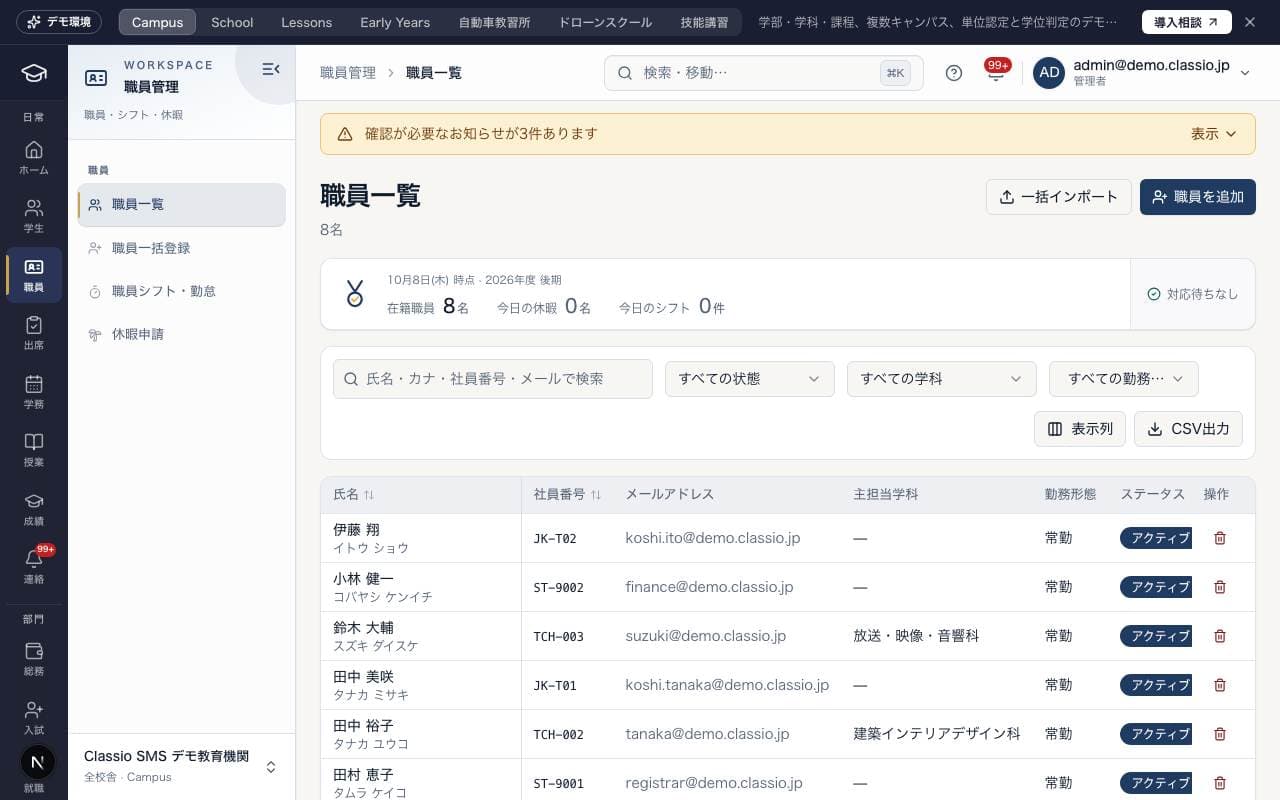Open General affairs (総務) wallet icon
Viewport: 1280px width, 800px height.
[34, 659]
